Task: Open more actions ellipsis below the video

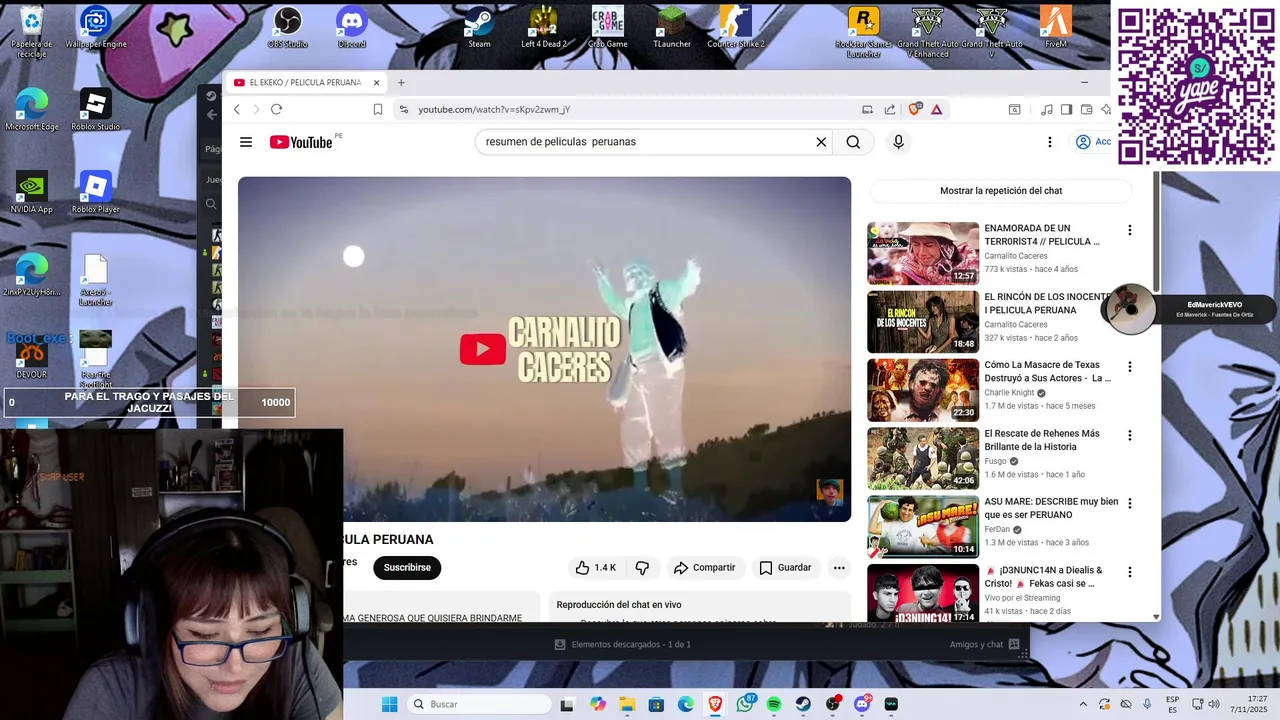Action: [839, 568]
